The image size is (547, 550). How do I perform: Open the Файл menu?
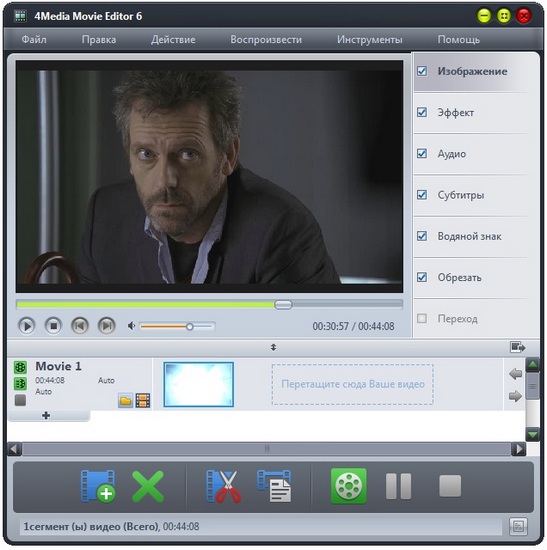point(34,39)
